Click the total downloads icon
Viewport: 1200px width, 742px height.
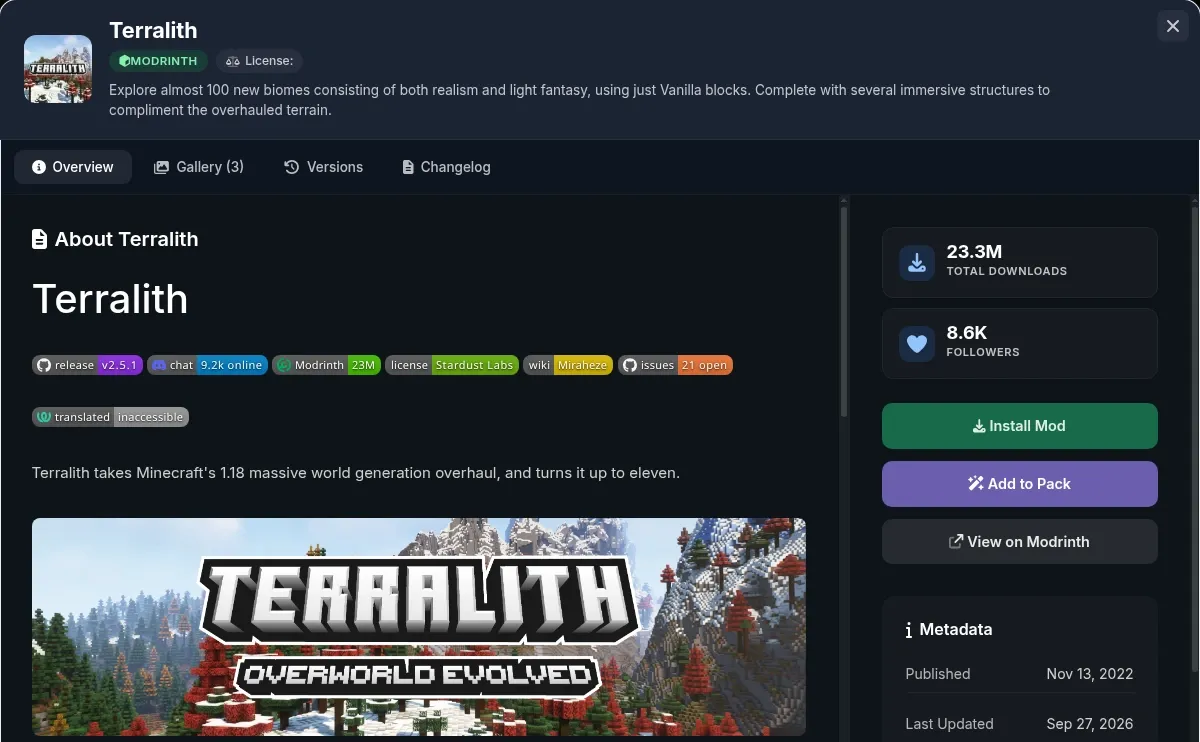917,263
